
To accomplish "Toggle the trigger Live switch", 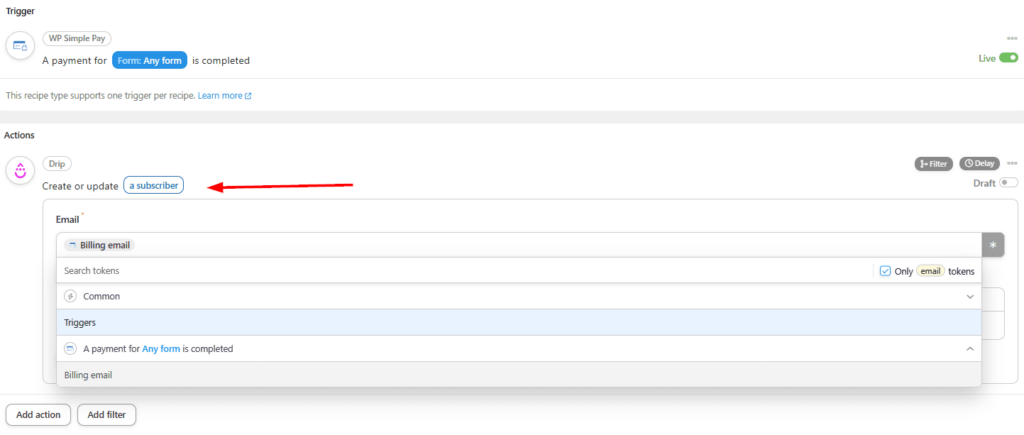I will click(1008, 58).
